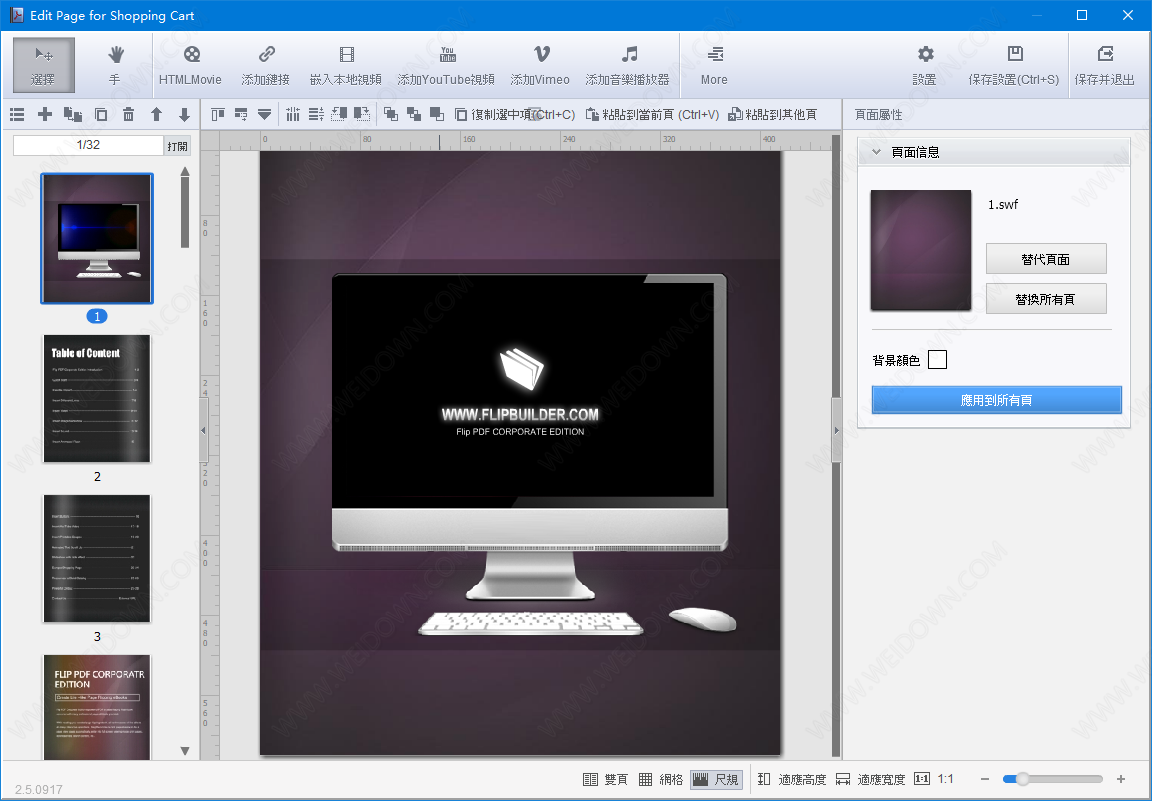This screenshot has width=1152, height=801.
Task: Move page down with down arrow
Action: tap(184, 115)
